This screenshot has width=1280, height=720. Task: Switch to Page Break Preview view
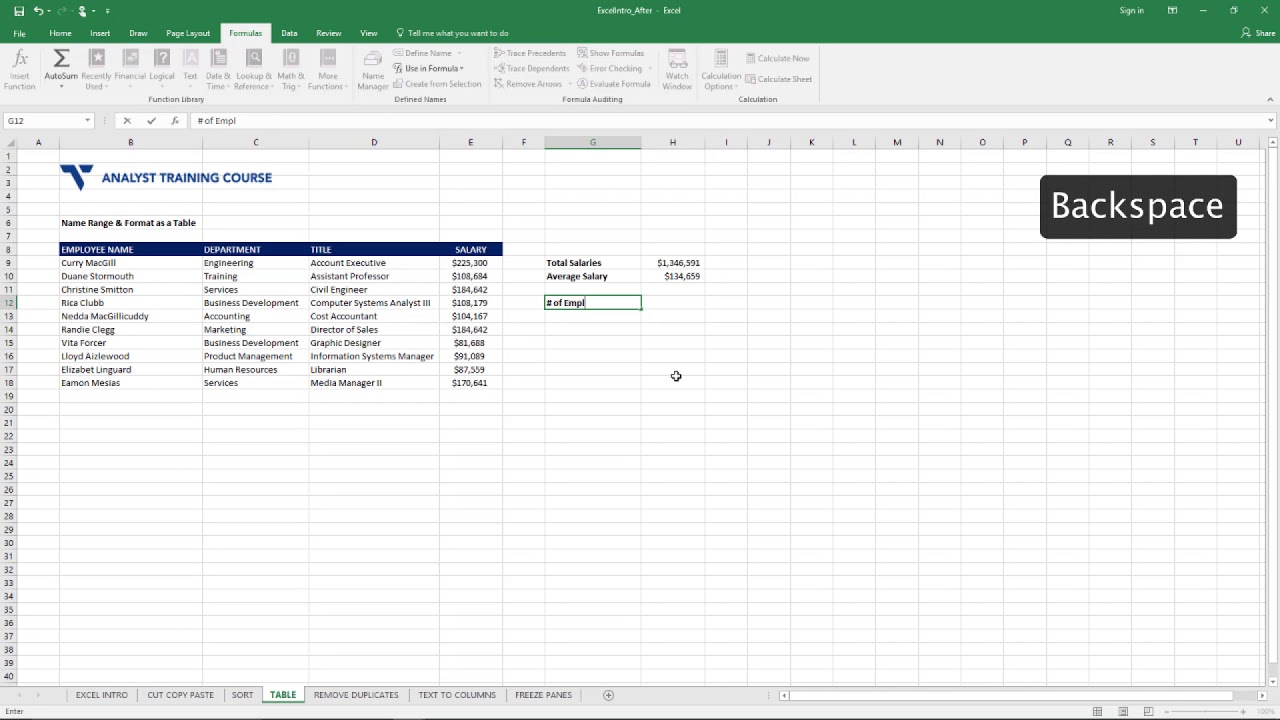click(x=1148, y=711)
